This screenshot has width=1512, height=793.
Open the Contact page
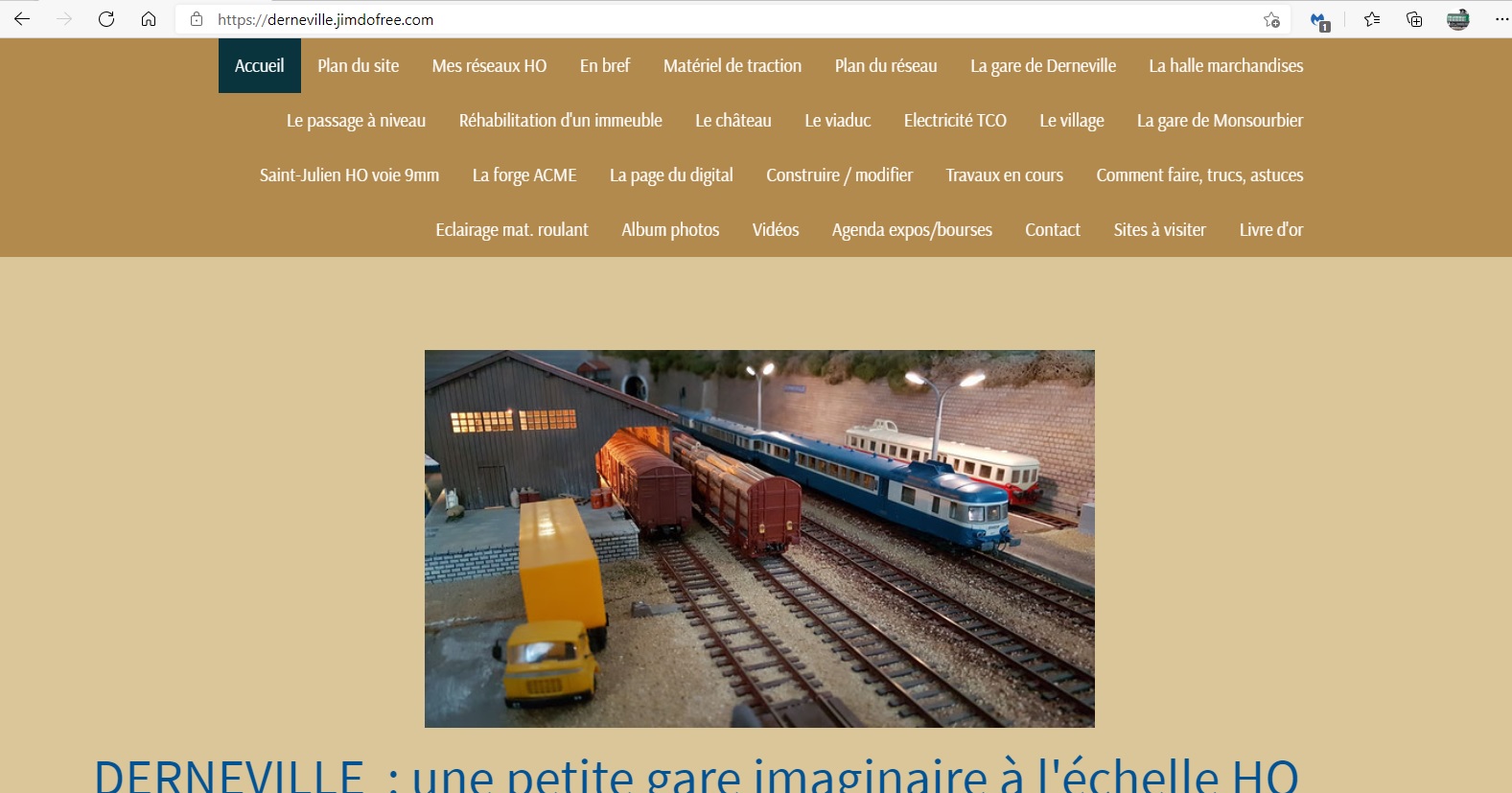pyautogui.click(x=1053, y=229)
